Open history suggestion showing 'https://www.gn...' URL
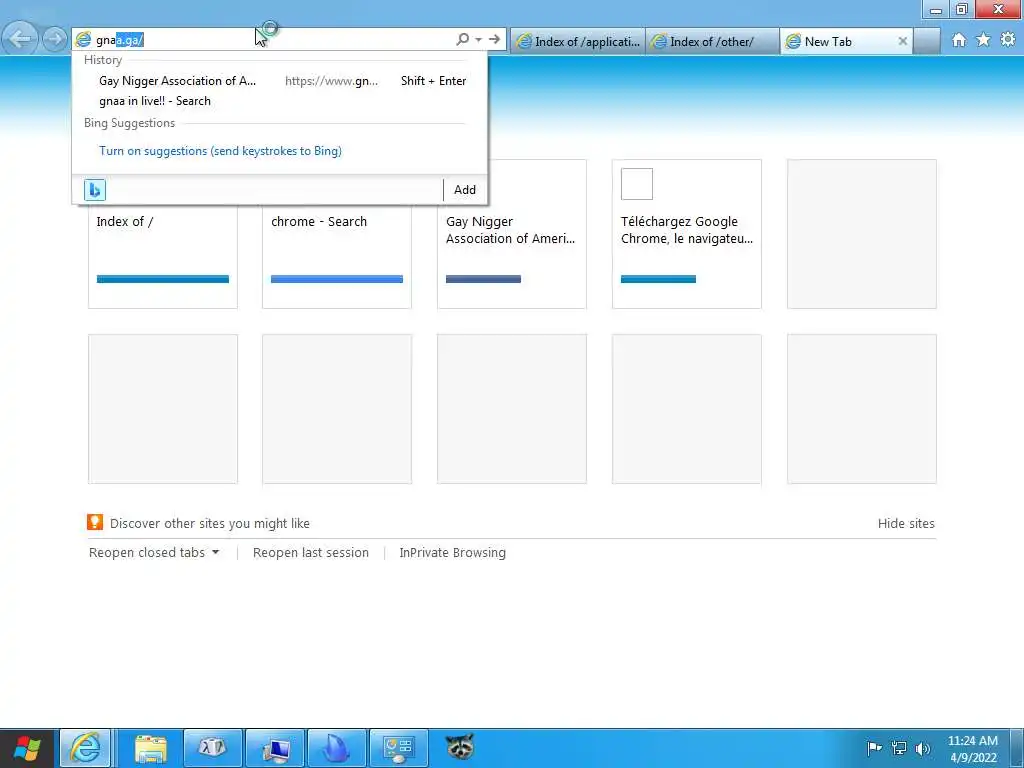Image resolution: width=1024 pixels, height=768 pixels. click(x=282, y=81)
